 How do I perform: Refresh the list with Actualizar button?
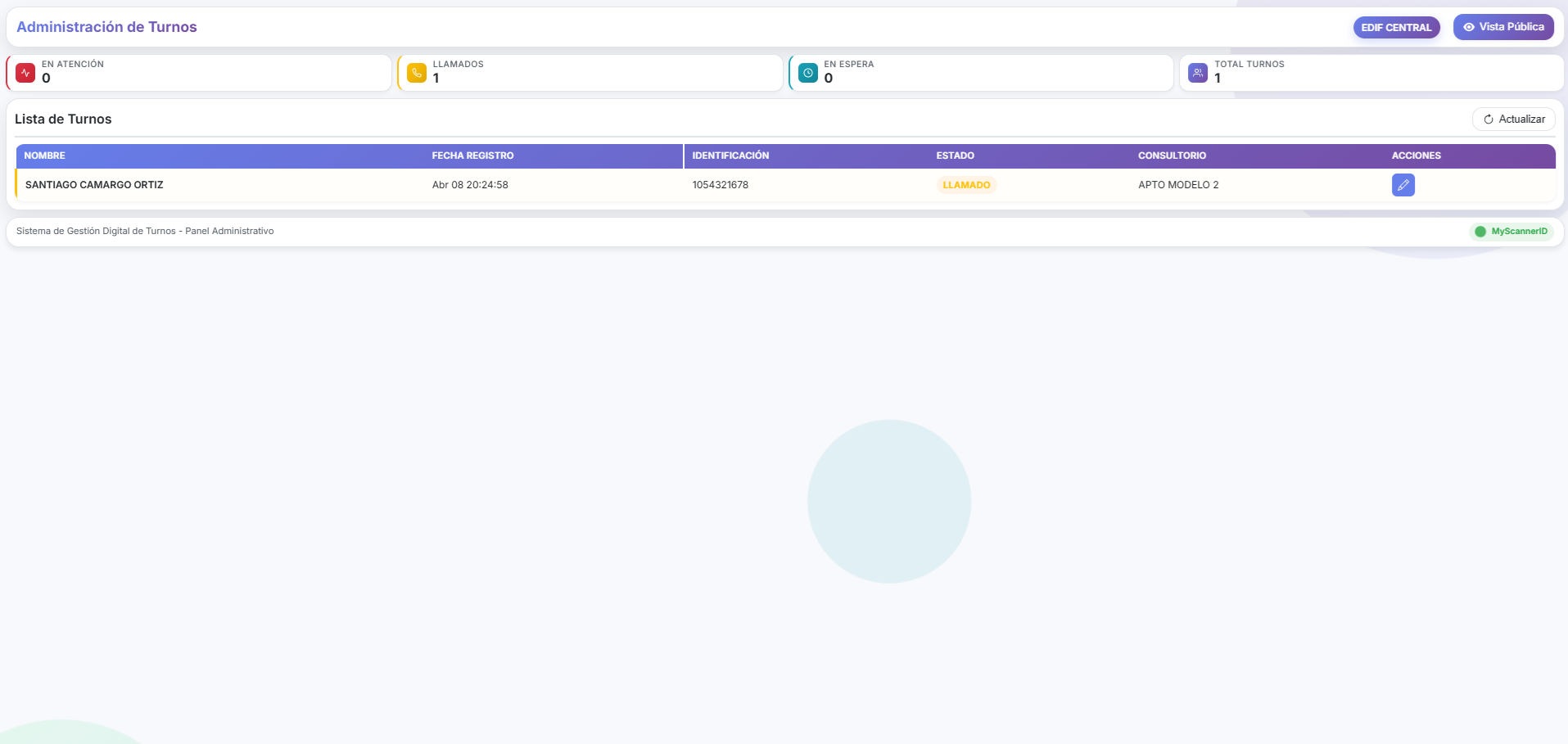click(1514, 119)
